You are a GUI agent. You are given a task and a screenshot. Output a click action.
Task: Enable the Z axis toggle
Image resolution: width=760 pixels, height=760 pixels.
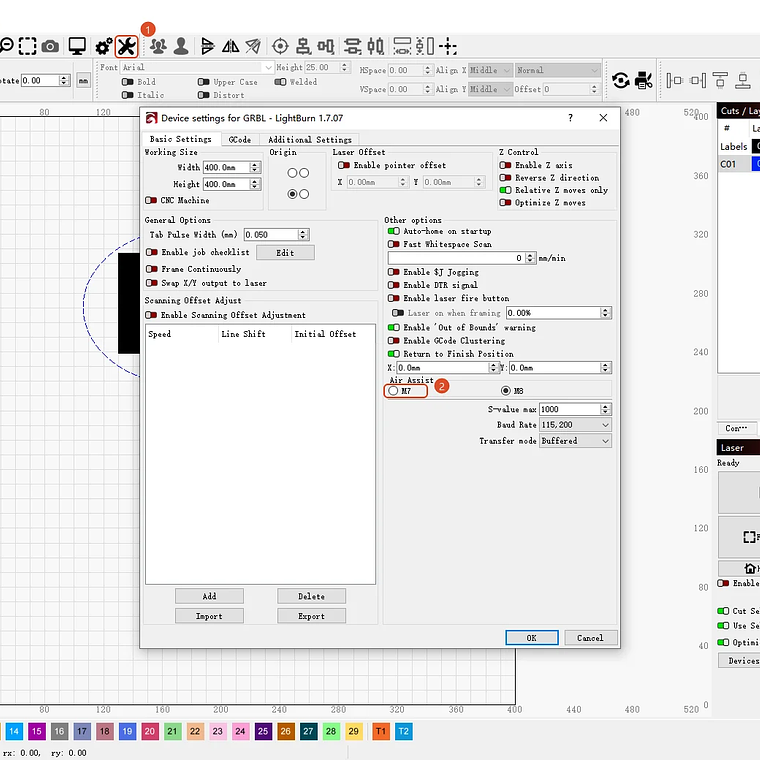click(505, 165)
